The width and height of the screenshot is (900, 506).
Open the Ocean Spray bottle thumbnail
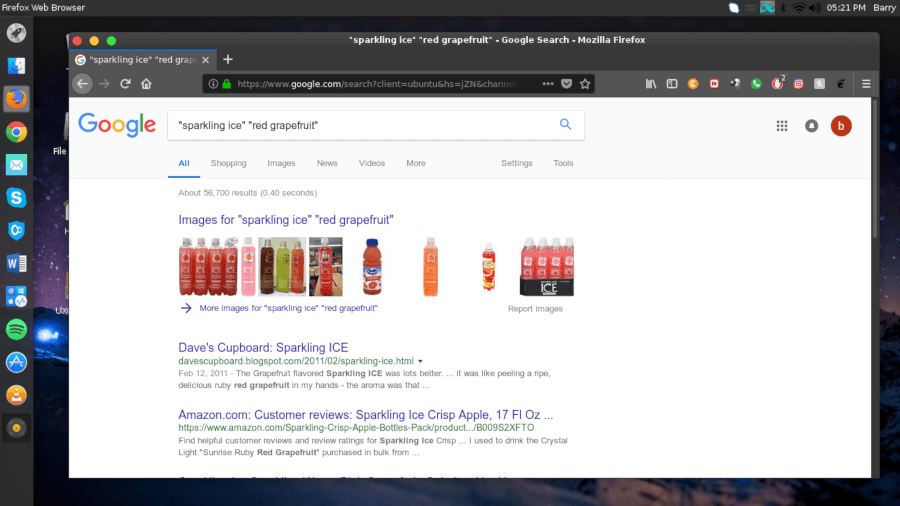pos(372,267)
